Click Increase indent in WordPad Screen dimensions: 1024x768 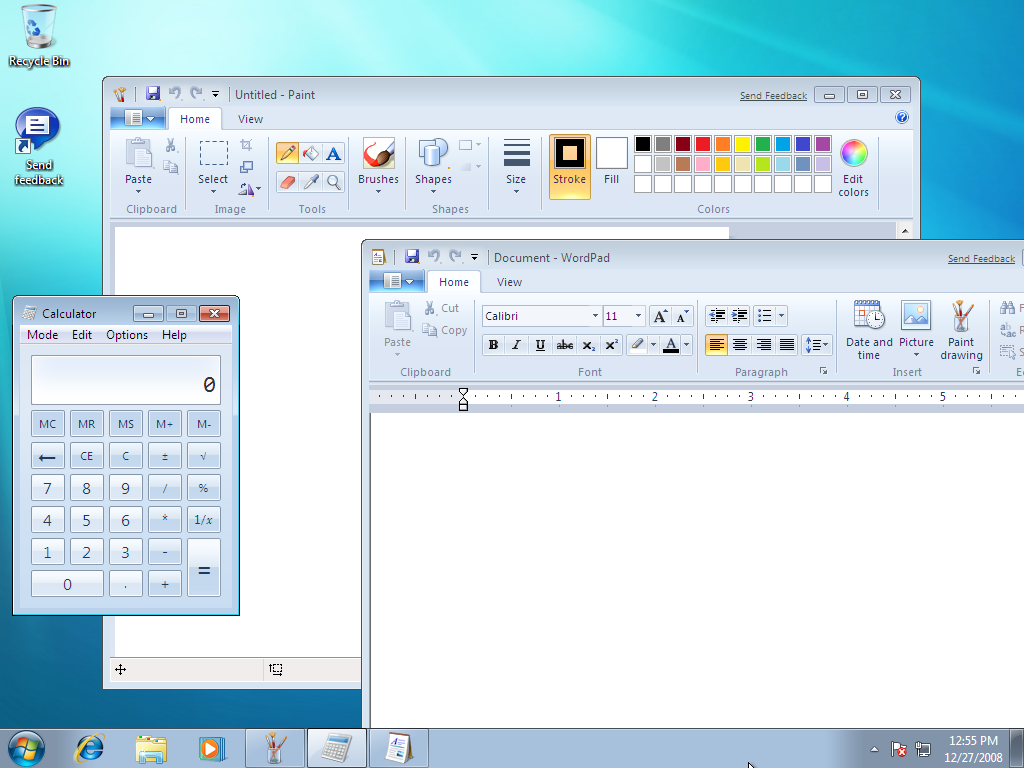[739, 316]
